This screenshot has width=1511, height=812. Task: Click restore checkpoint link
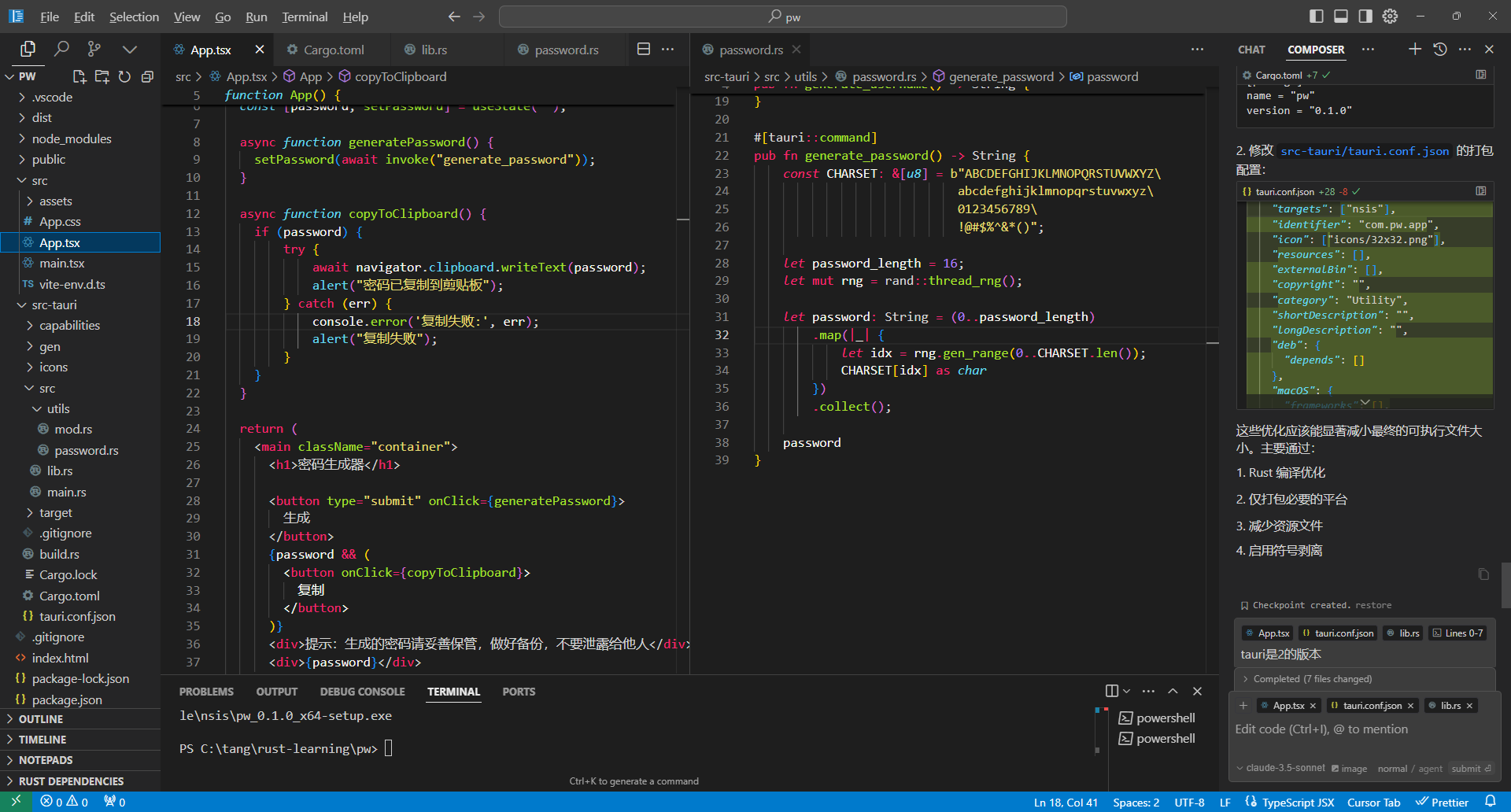[x=1373, y=605]
